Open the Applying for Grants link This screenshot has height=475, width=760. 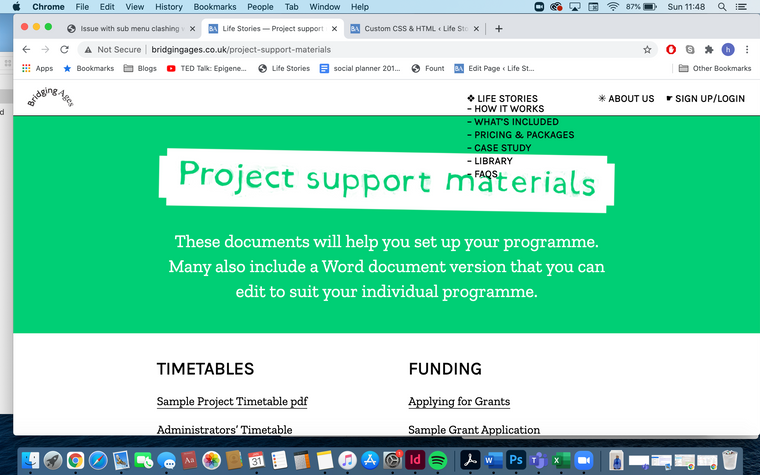[x=459, y=402]
